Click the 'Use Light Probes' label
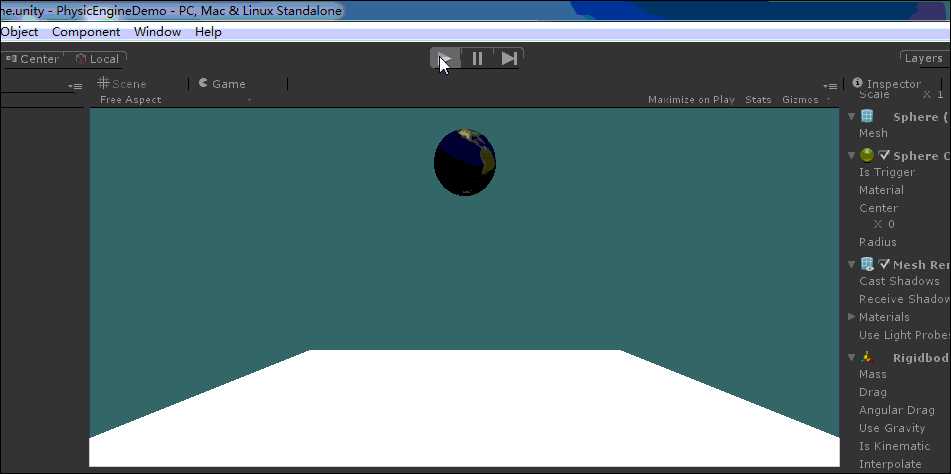Screen dimensions: 951x474 [x=904, y=335]
